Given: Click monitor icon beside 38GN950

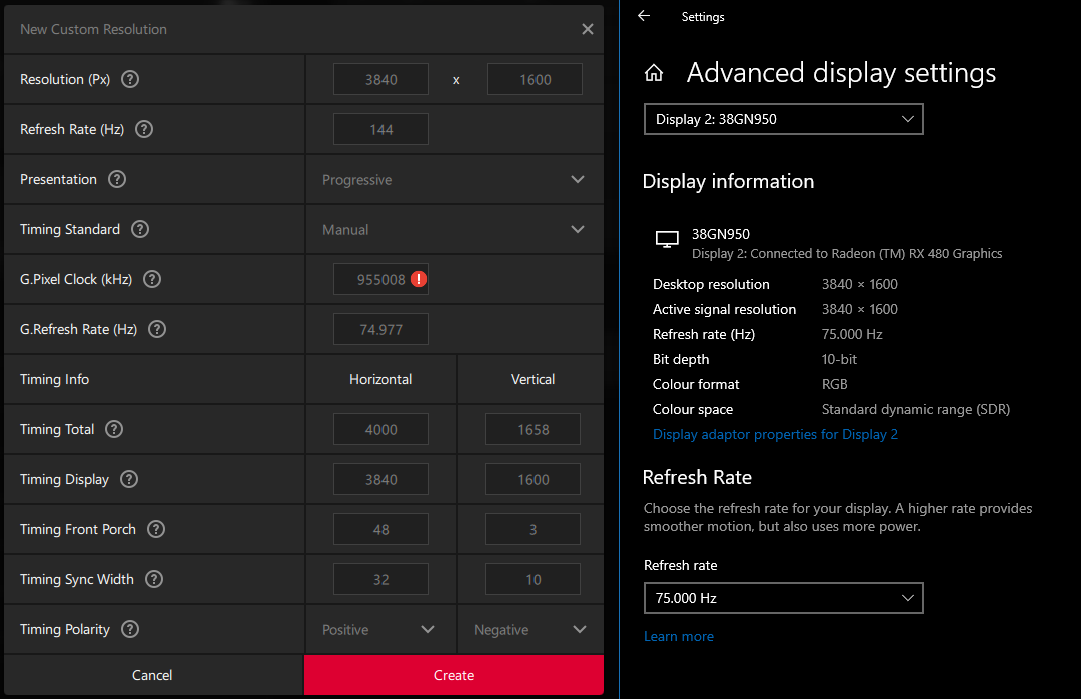Looking at the screenshot, I should coord(667,240).
